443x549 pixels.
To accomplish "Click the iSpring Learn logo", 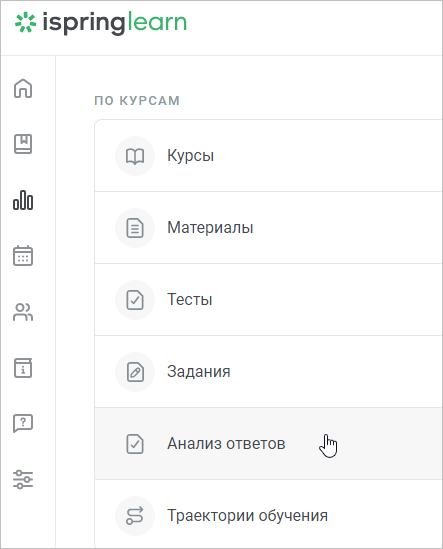I will tap(101, 23).
